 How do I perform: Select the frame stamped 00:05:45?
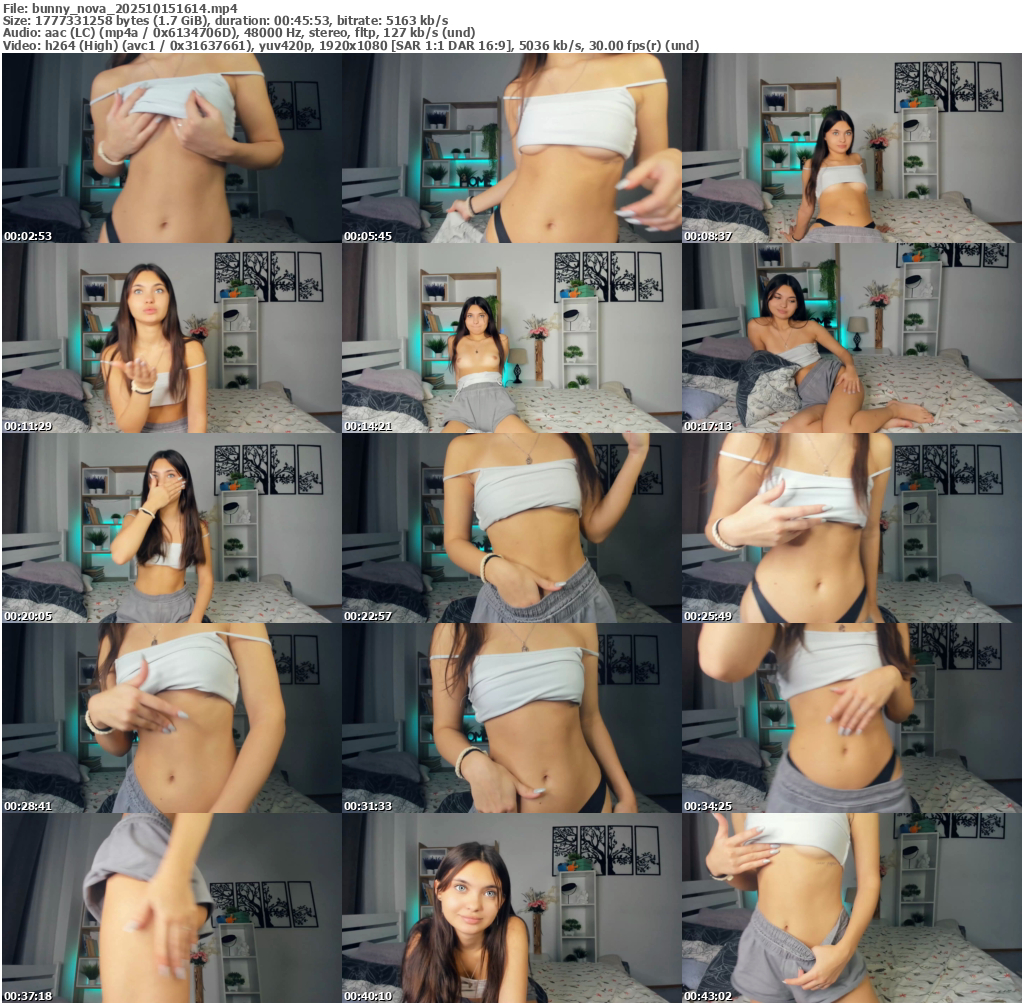(x=511, y=148)
